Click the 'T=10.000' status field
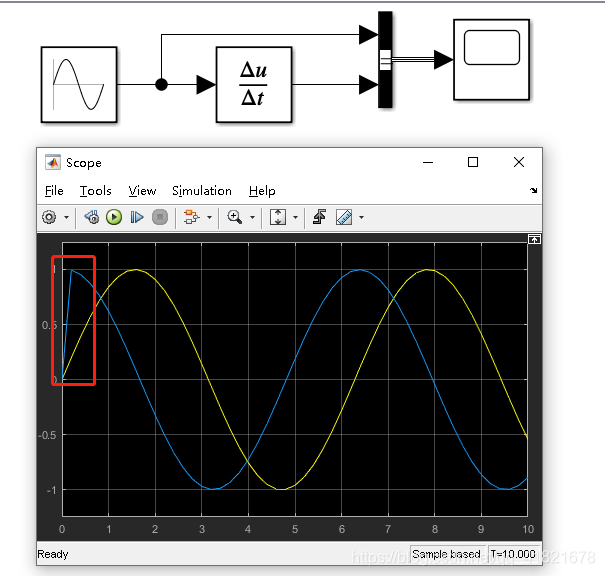Image resolution: width=605 pixels, height=576 pixels. click(513, 554)
